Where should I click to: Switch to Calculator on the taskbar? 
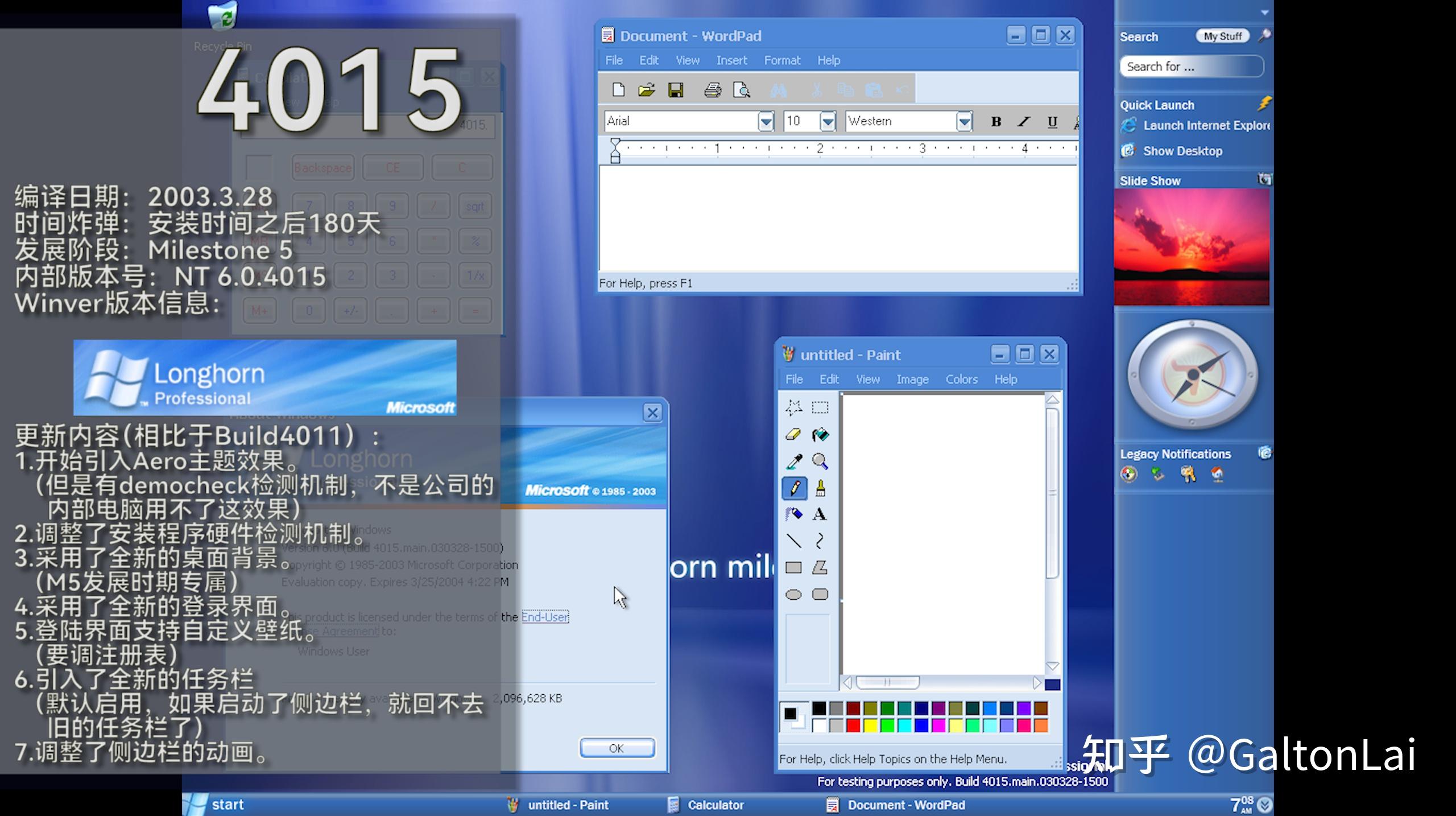coord(705,805)
